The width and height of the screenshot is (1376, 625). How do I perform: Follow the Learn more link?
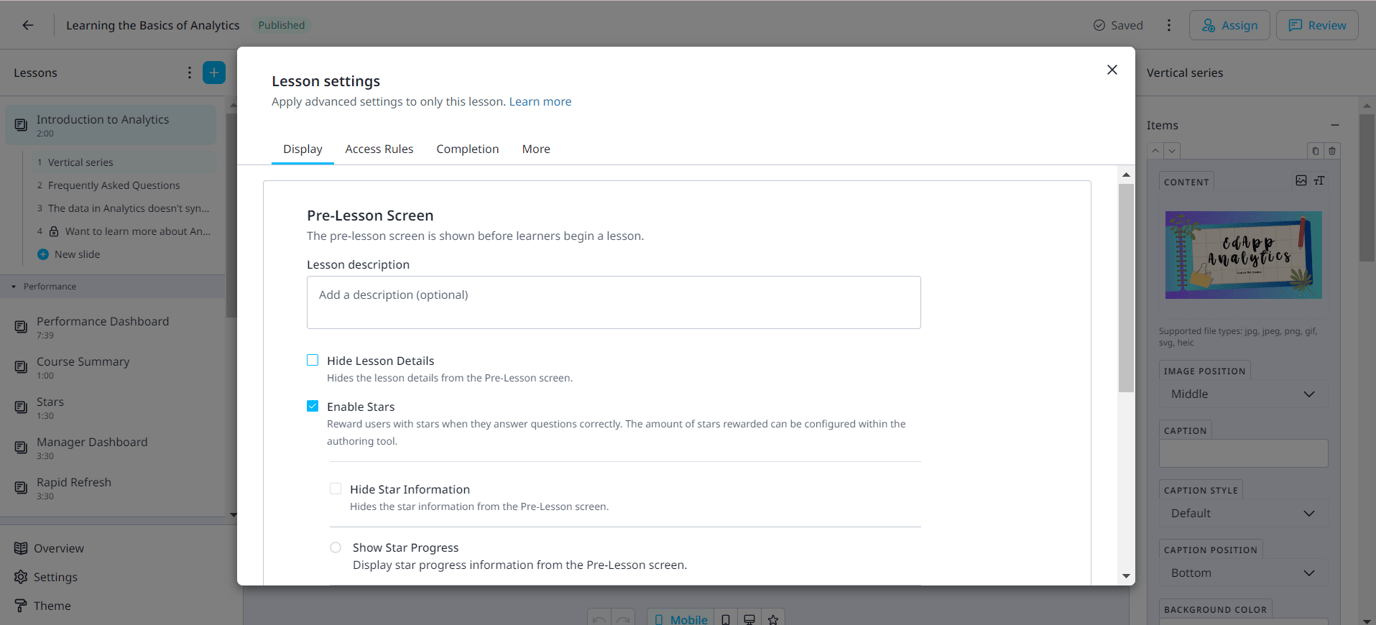540,101
